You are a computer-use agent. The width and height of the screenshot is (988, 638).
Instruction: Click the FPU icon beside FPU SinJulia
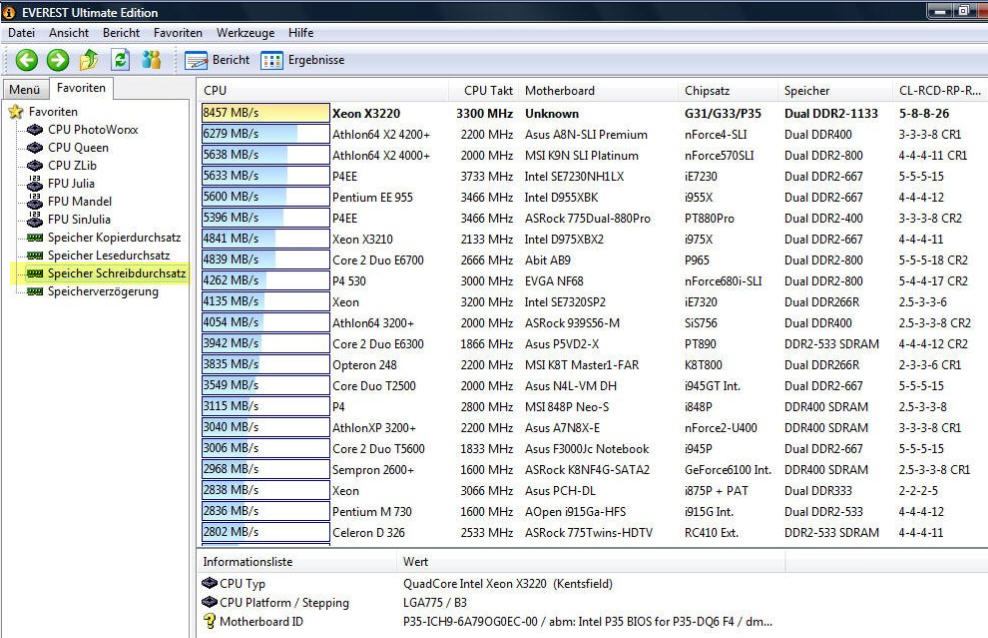35,219
